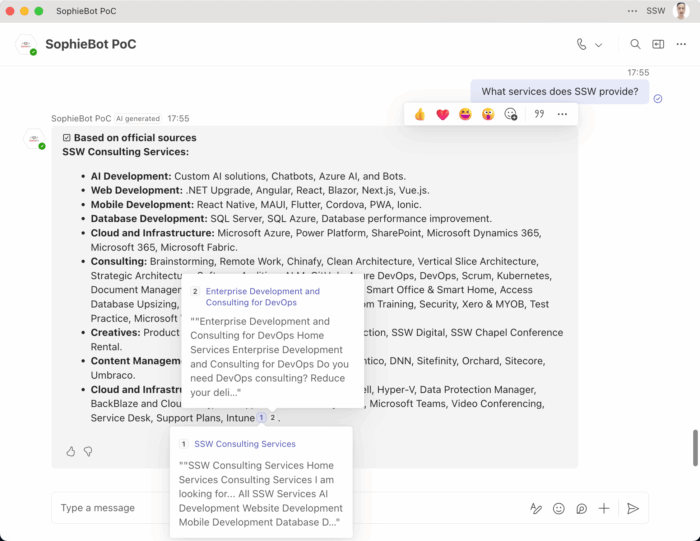React with surprised emoji
The width and height of the screenshot is (700, 541).
coord(488,114)
